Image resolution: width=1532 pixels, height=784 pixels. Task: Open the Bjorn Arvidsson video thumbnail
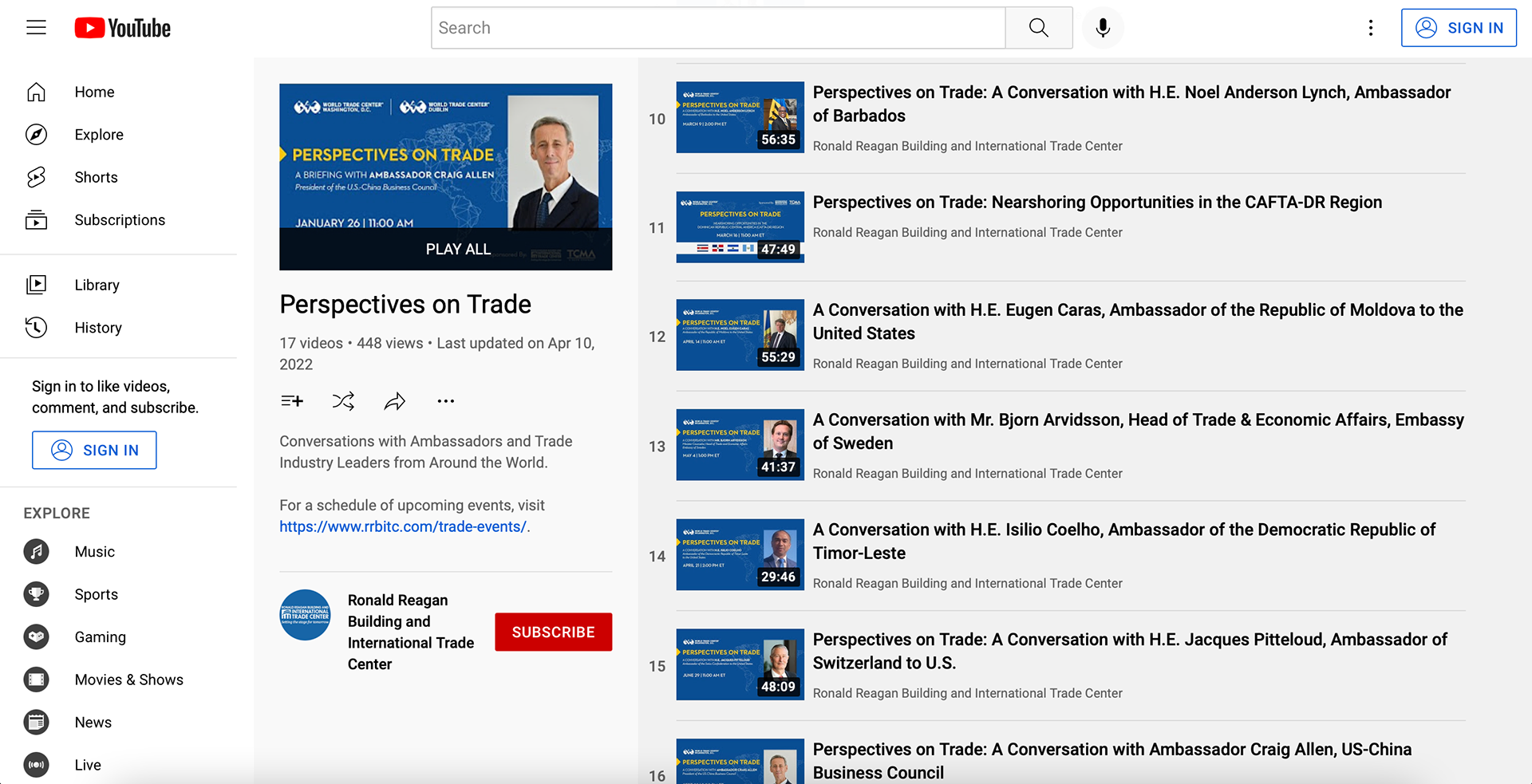(x=740, y=445)
